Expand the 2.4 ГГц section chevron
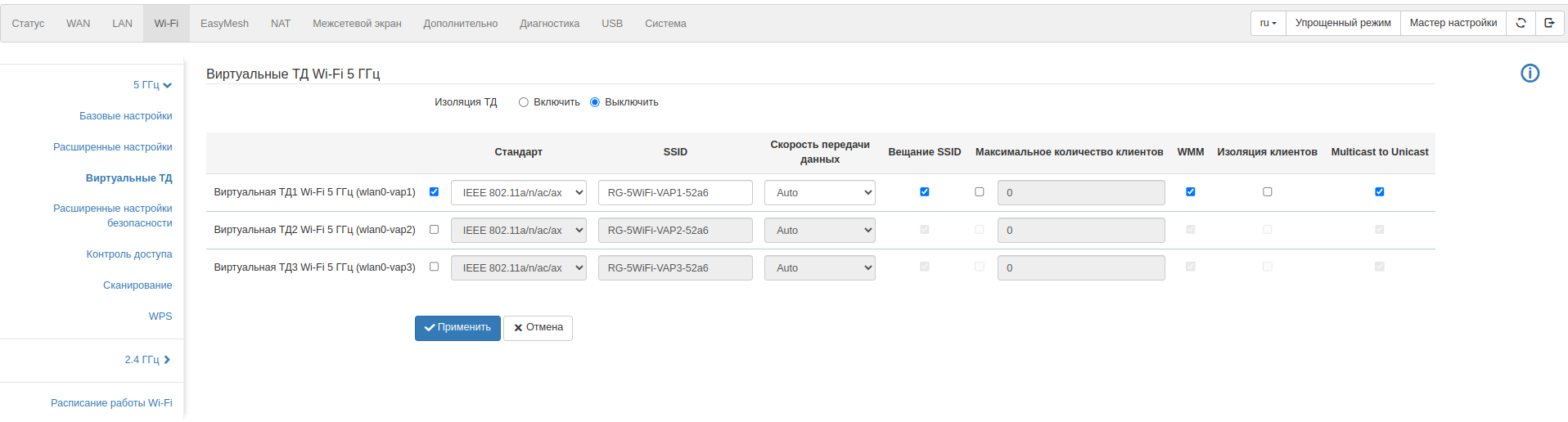 [167, 360]
